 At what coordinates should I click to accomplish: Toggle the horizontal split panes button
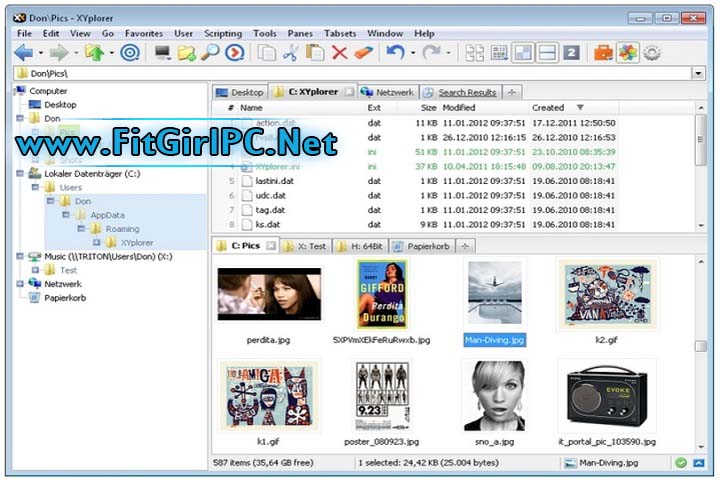pyautogui.click(x=547, y=53)
